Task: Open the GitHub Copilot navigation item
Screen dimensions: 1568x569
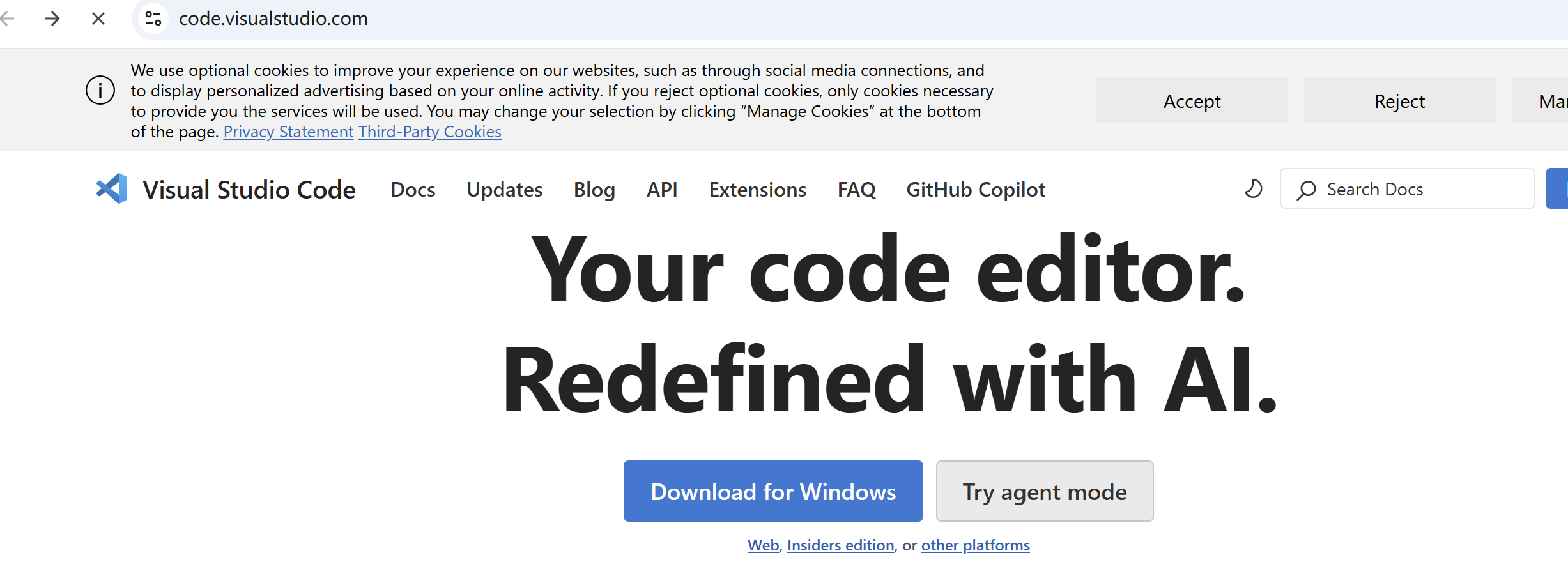Action: point(976,190)
